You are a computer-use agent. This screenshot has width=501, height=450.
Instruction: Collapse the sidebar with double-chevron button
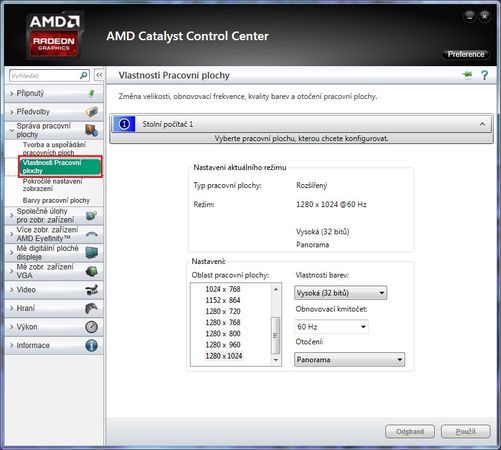[99, 75]
